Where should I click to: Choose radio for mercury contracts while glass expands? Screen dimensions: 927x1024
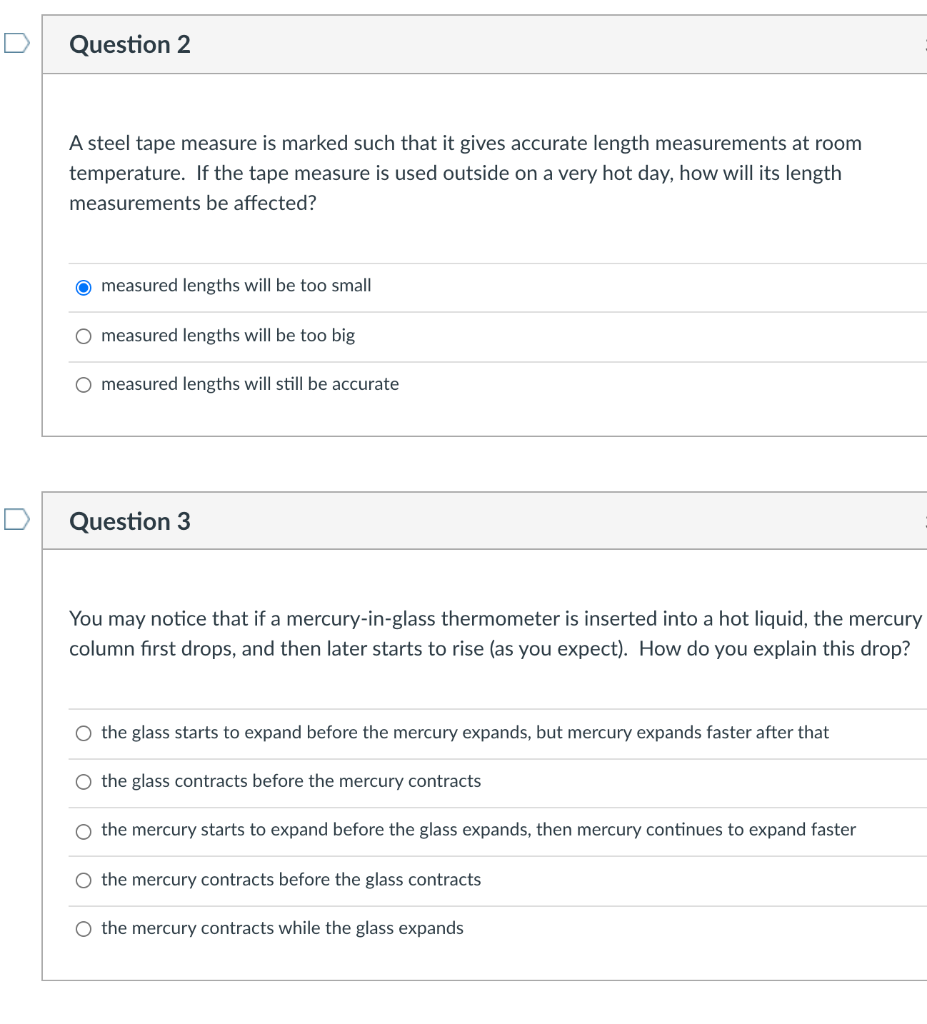84,929
